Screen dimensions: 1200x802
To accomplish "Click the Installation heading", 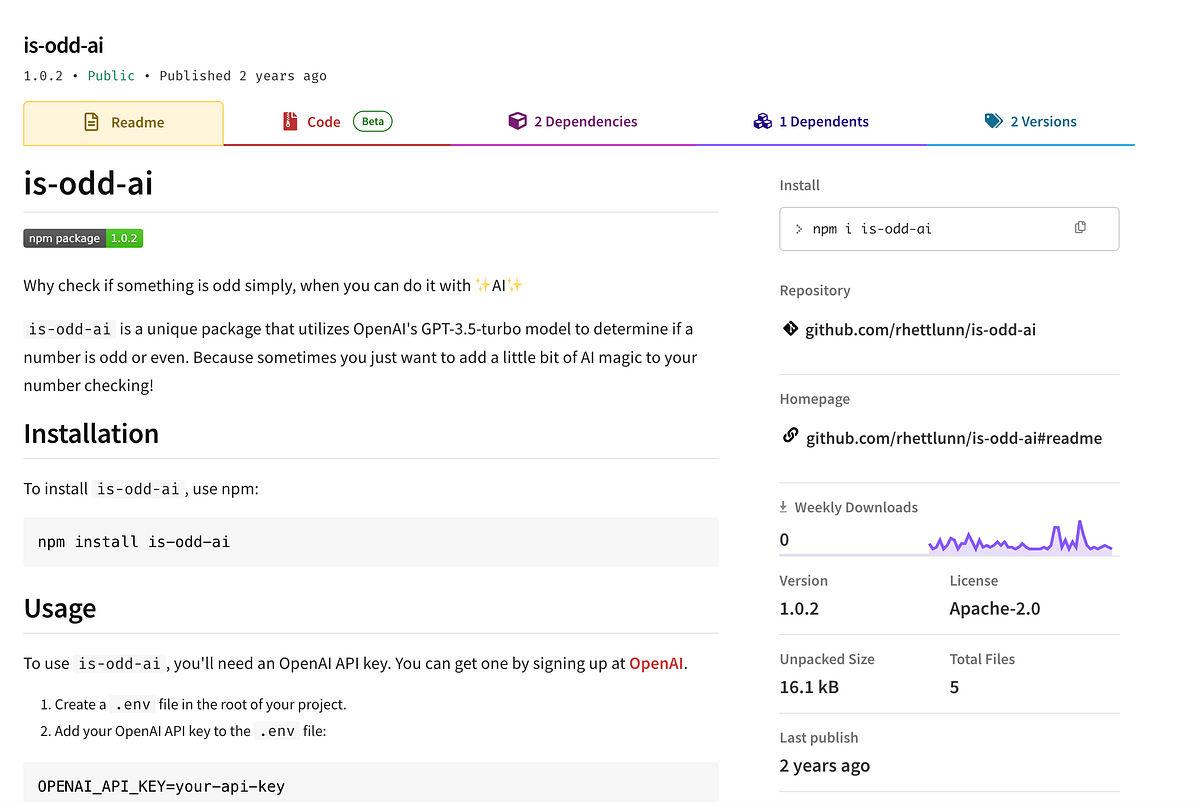I will coord(91,433).
